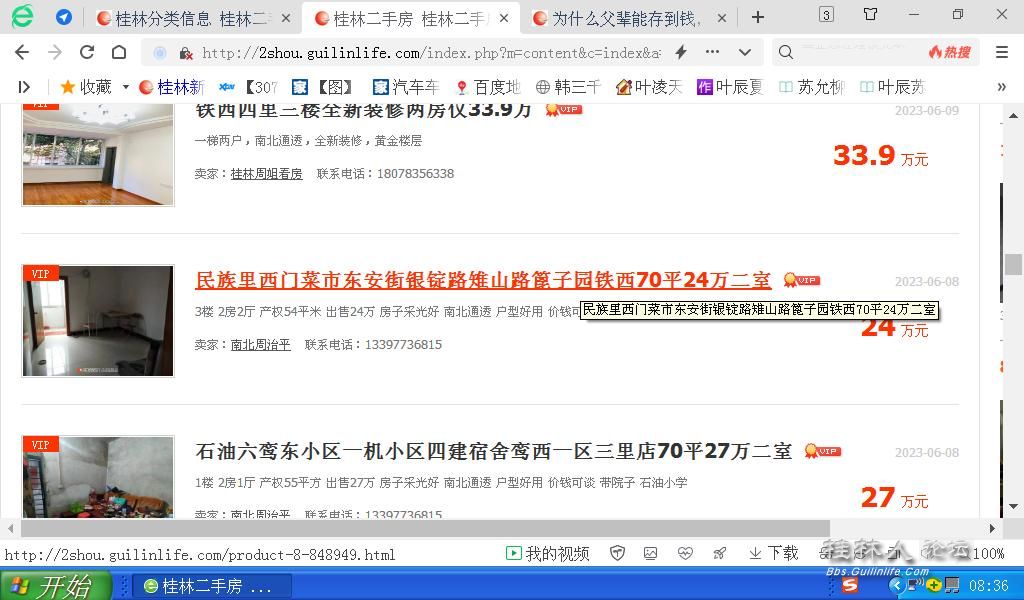Go forward to the next page
Image resolution: width=1024 pixels, height=600 pixels.
[x=55, y=52]
